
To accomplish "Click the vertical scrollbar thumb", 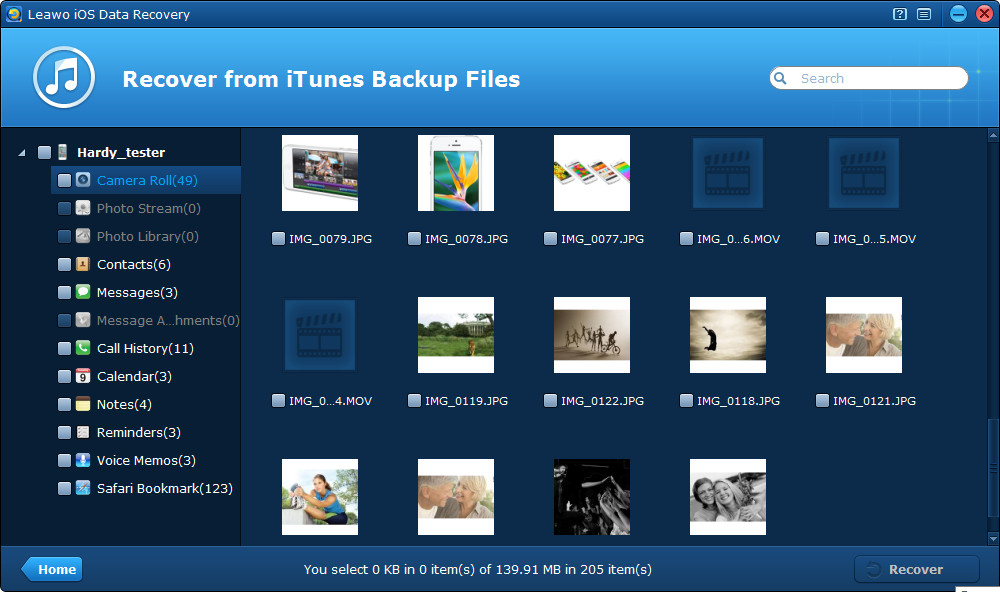I will tap(993, 467).
